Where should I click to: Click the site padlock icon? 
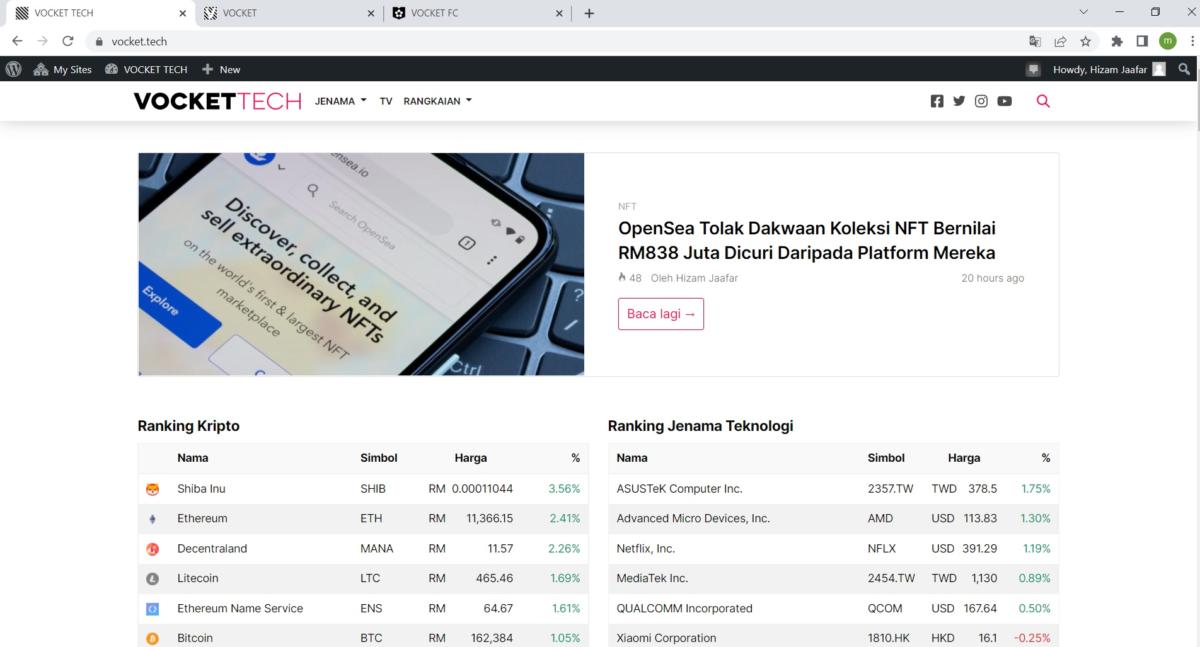tap(98, 41)
